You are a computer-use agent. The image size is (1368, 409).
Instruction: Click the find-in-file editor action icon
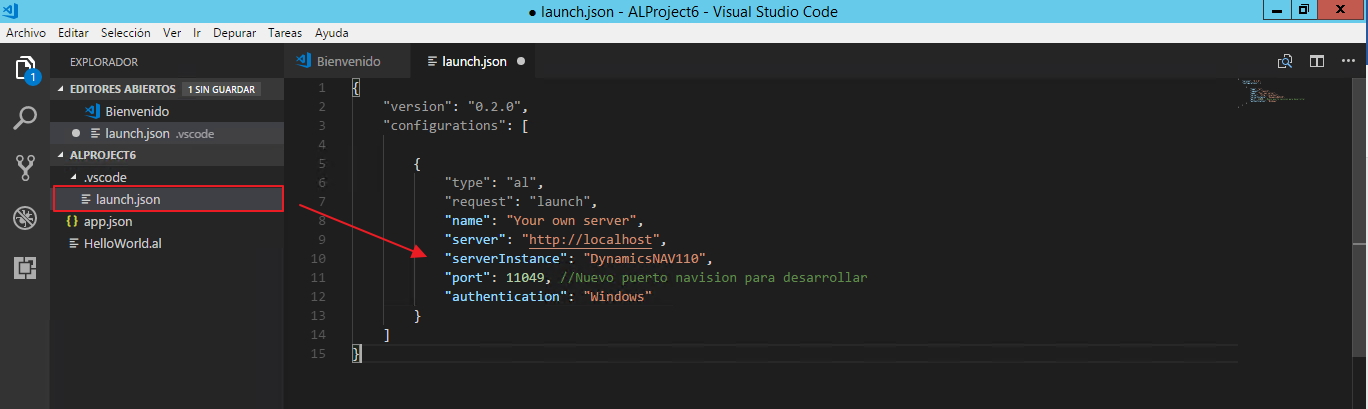[1285, 62]
